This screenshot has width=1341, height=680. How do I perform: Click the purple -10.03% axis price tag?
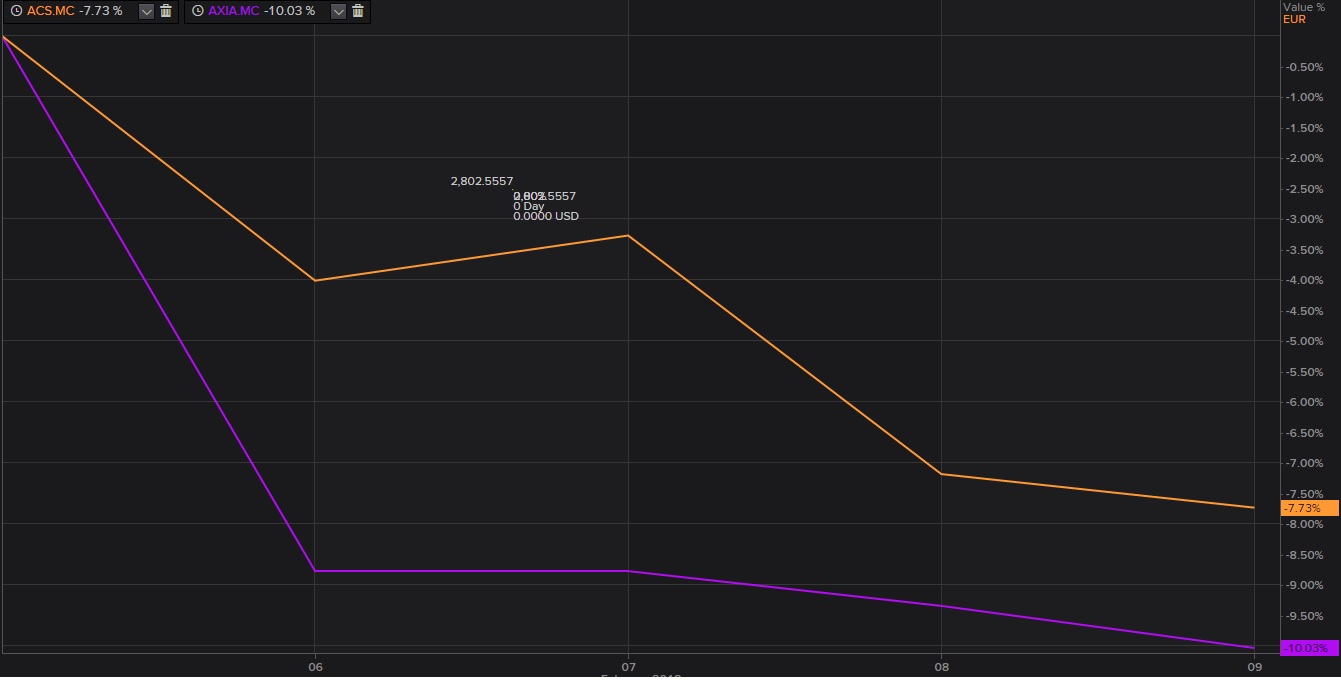[1309, 648]
